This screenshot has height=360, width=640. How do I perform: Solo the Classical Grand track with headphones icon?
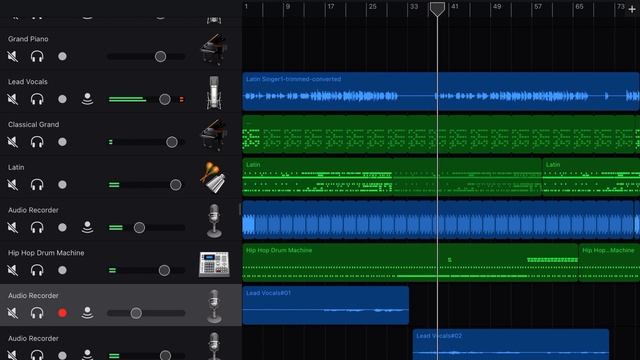tap(37, 142)
